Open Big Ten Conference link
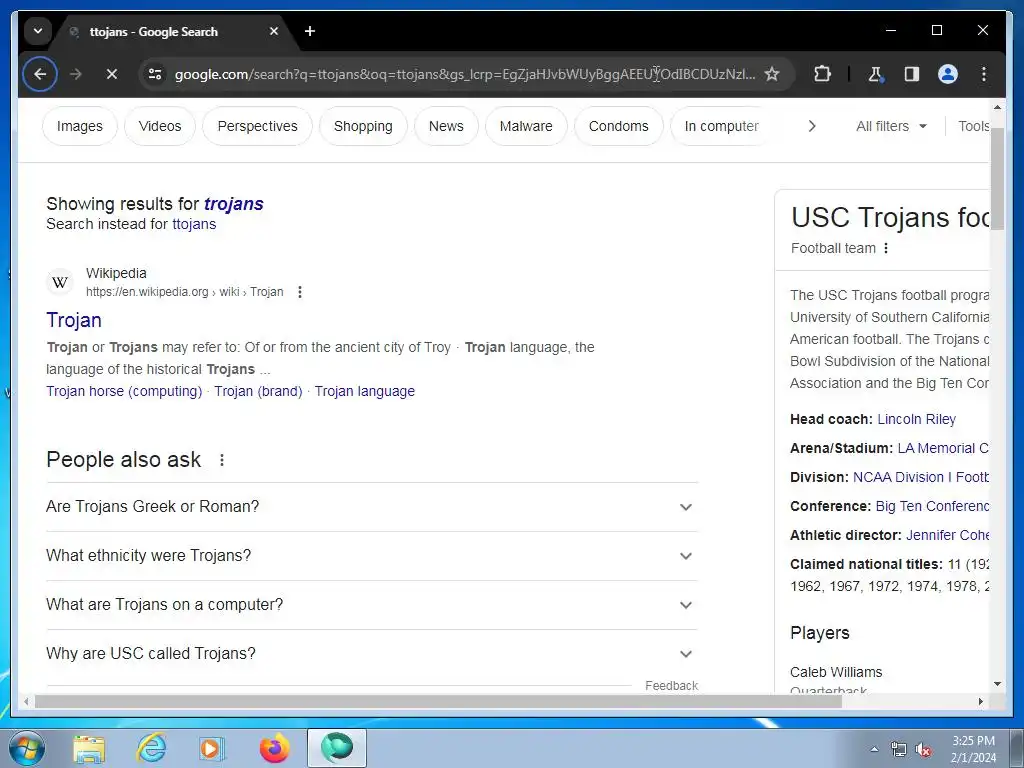Image resolution: width=1024 pixels, height=768 pixels. click(932, 506)
